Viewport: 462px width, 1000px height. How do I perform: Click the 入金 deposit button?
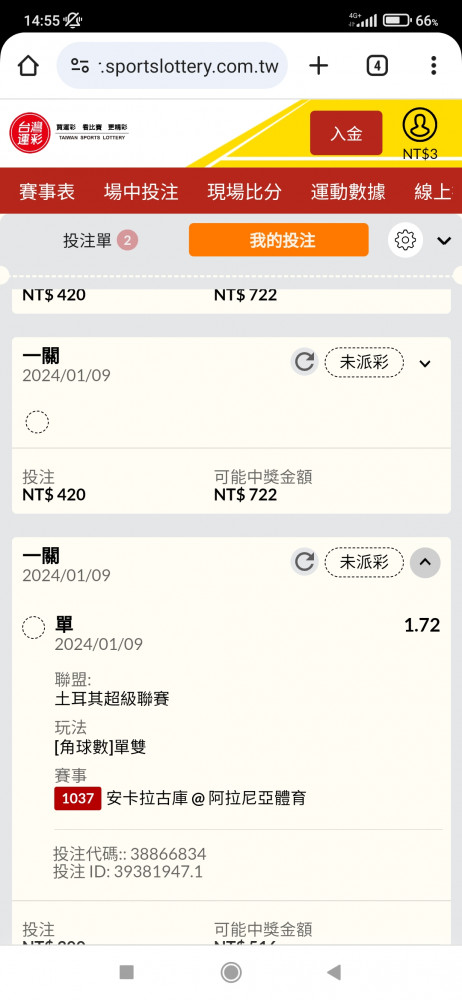click(x=346, y=133)
